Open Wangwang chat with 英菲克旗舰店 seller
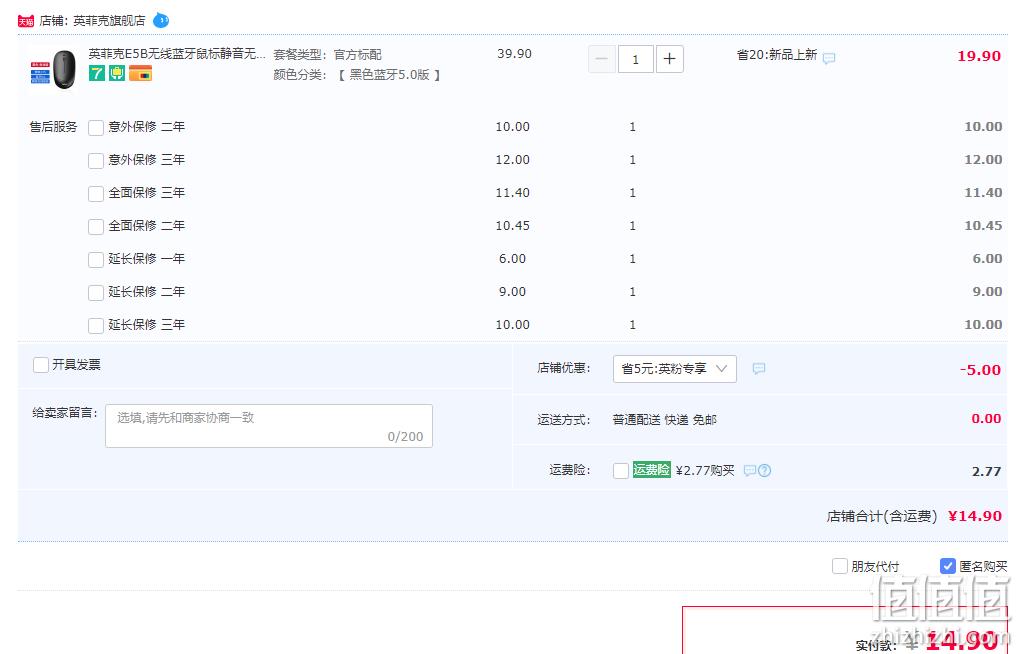The height and width of the screenshot is (654, 1020). tap(161, 21)
